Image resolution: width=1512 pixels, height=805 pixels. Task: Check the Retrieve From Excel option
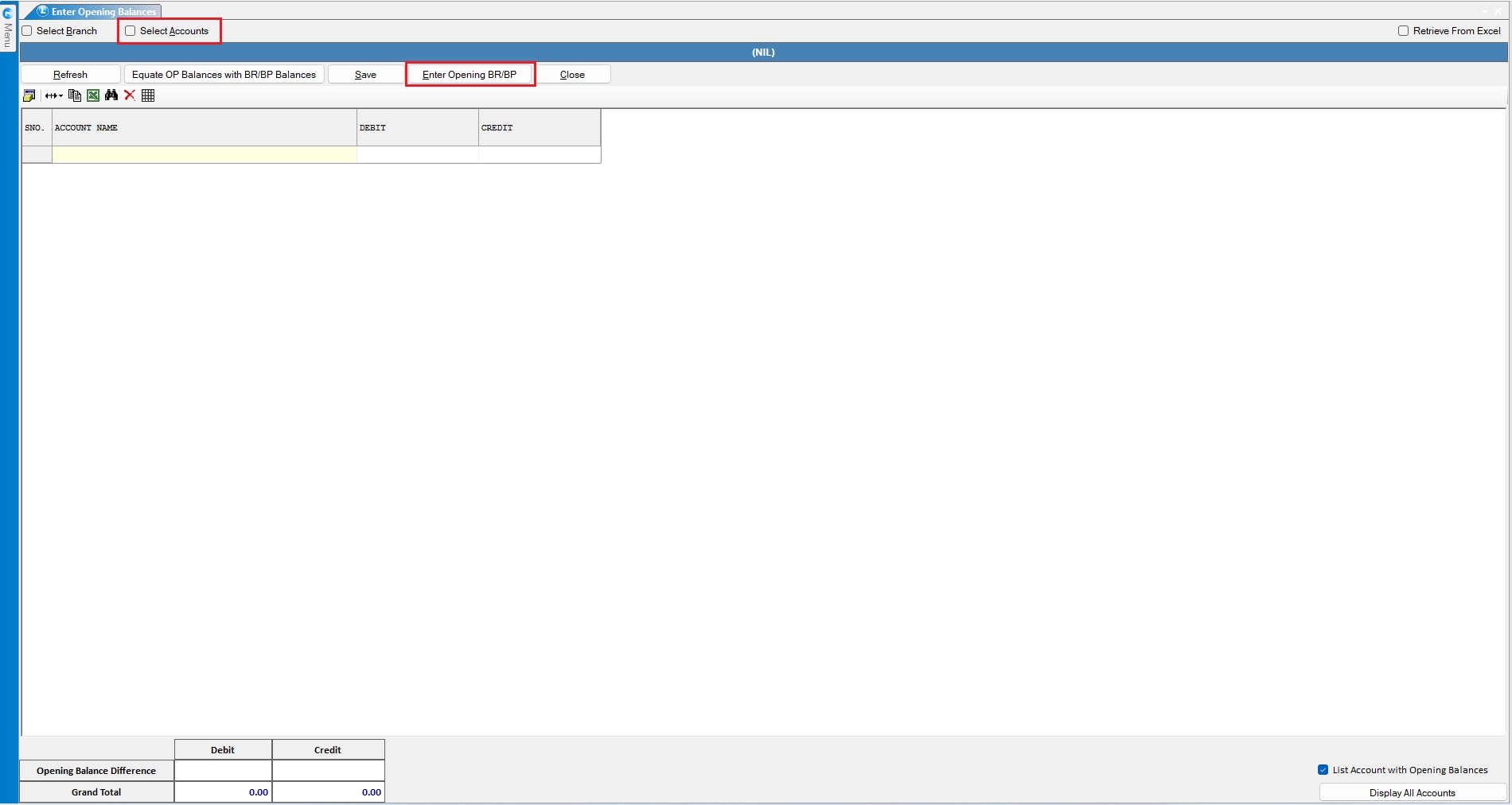(1403, 31)
